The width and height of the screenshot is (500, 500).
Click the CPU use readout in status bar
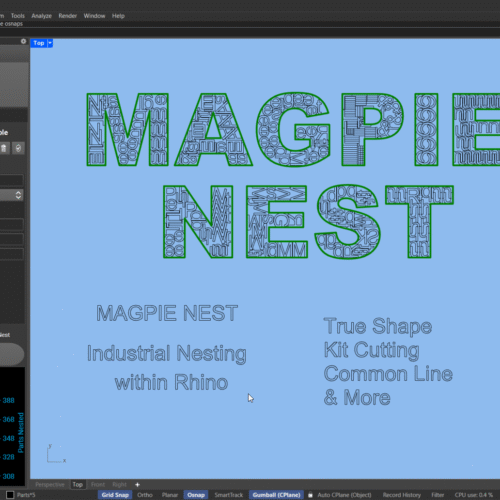pos(474,495)
